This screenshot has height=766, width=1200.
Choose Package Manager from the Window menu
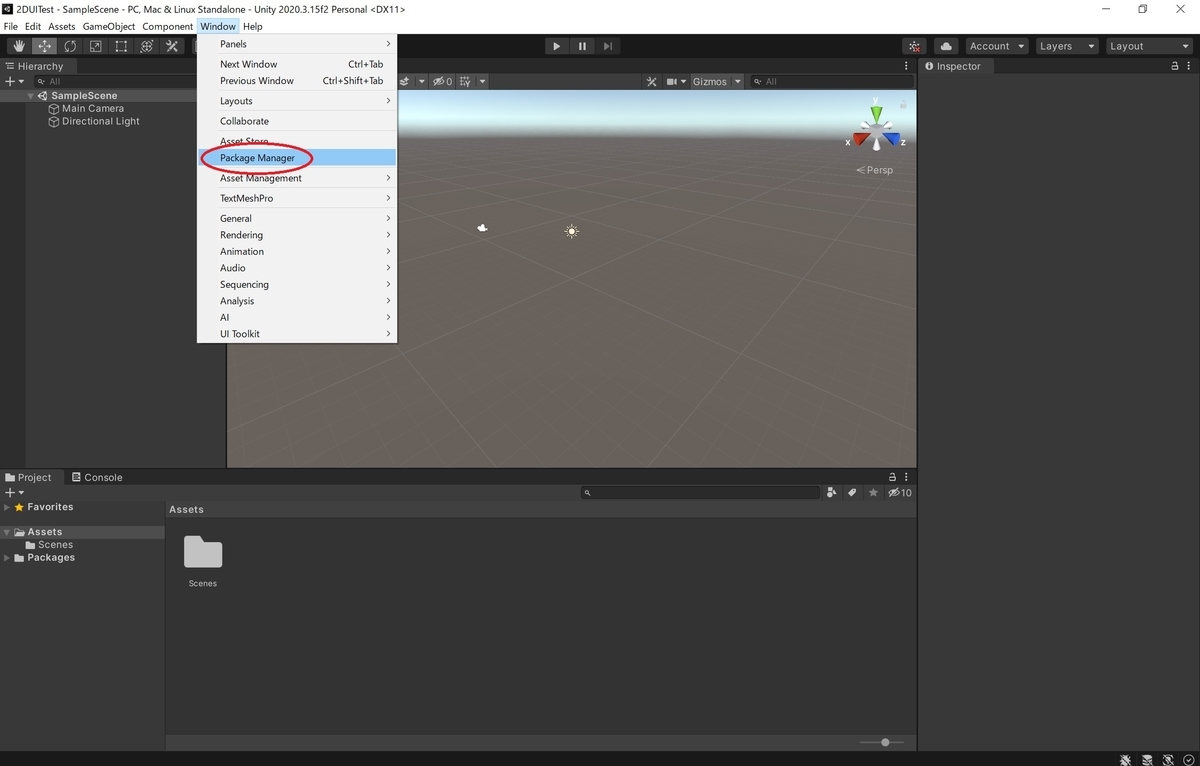(x=256, y=158)
